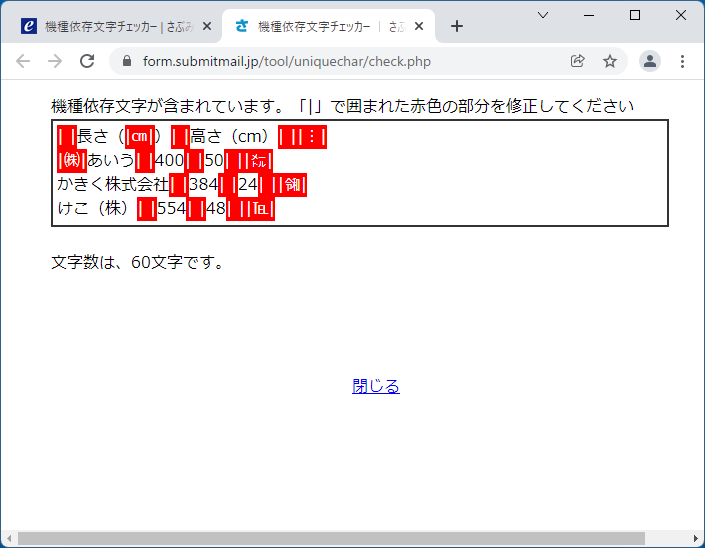Screen dimensions: 705x548
Task: Expand the tab search chevron dropdown
Action: (543, 15)
